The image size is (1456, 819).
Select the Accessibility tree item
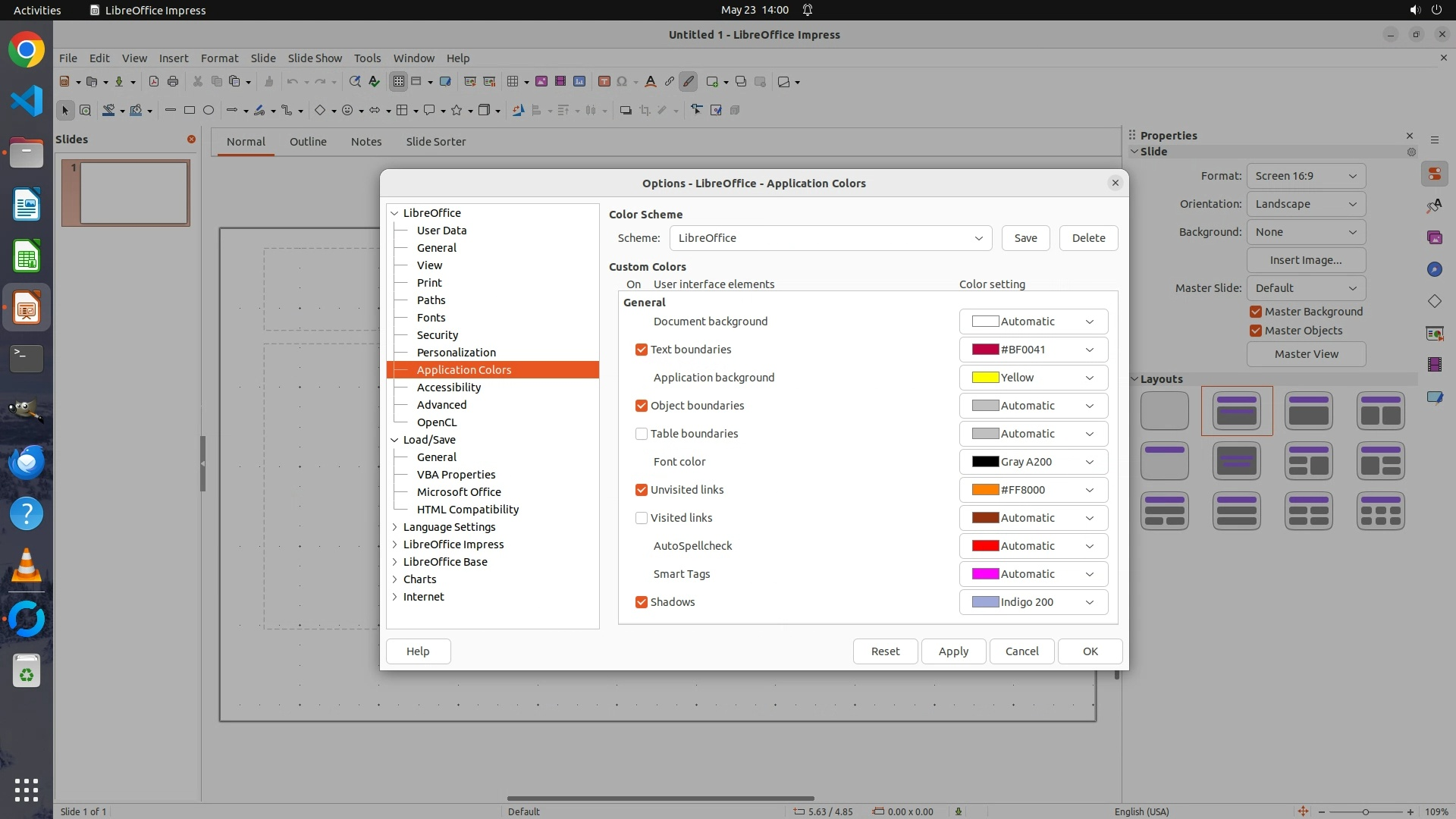pyautogui.click(x=449, y=388)
